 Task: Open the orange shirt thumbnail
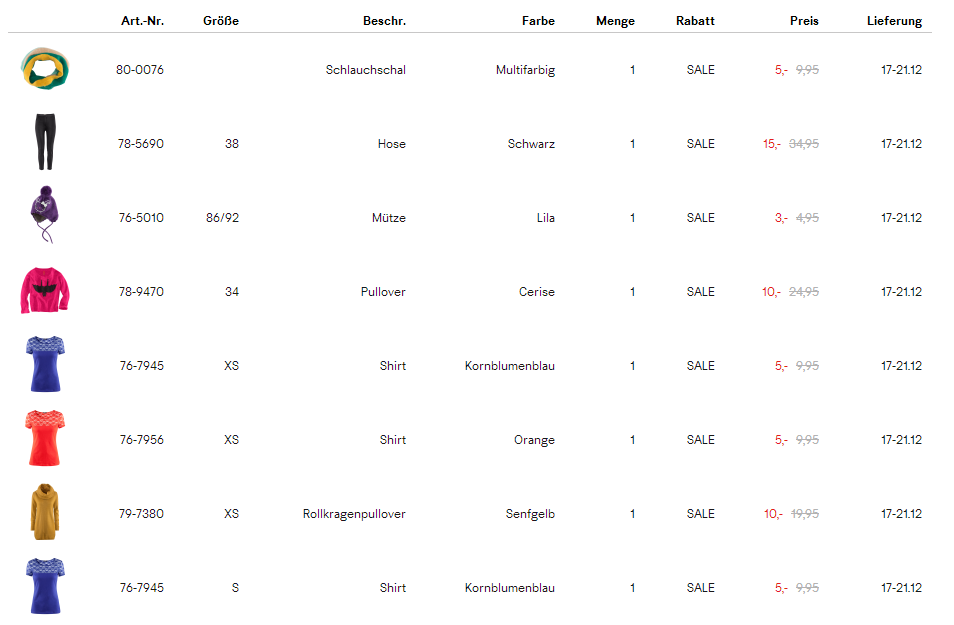[x=46, y=439]
